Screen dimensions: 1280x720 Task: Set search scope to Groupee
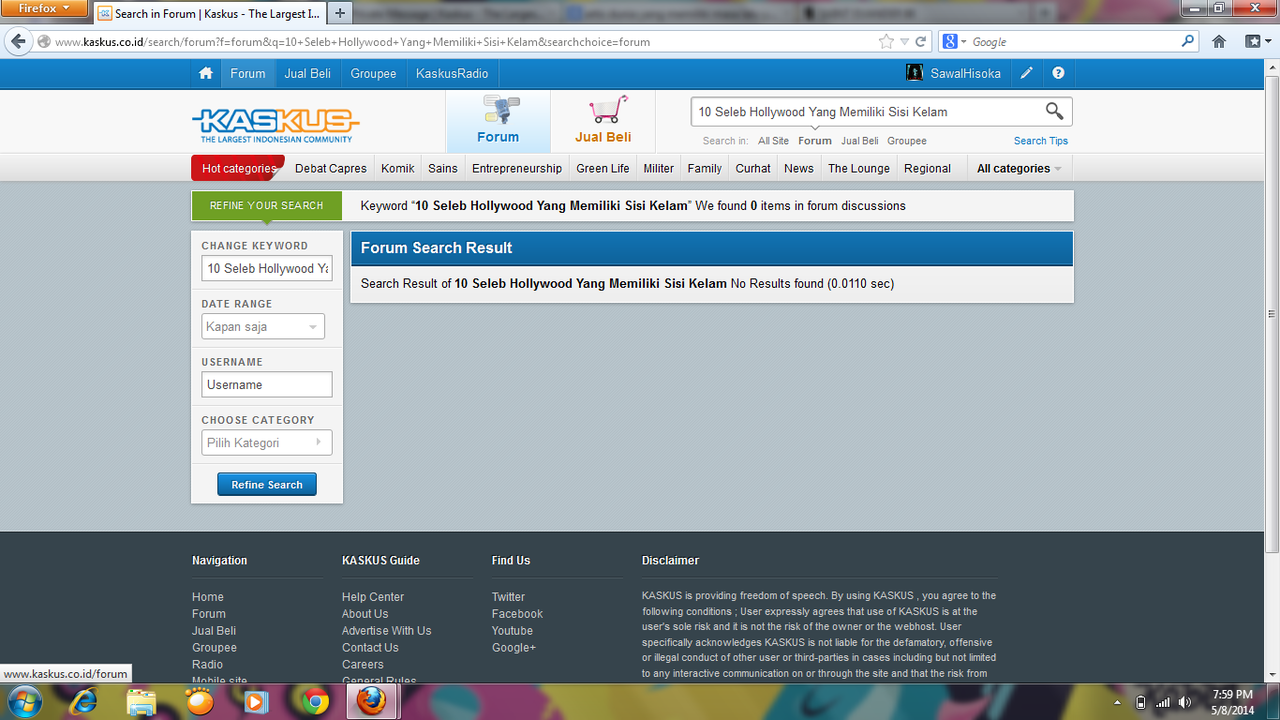pyautogui.click(x=907, y=141)
